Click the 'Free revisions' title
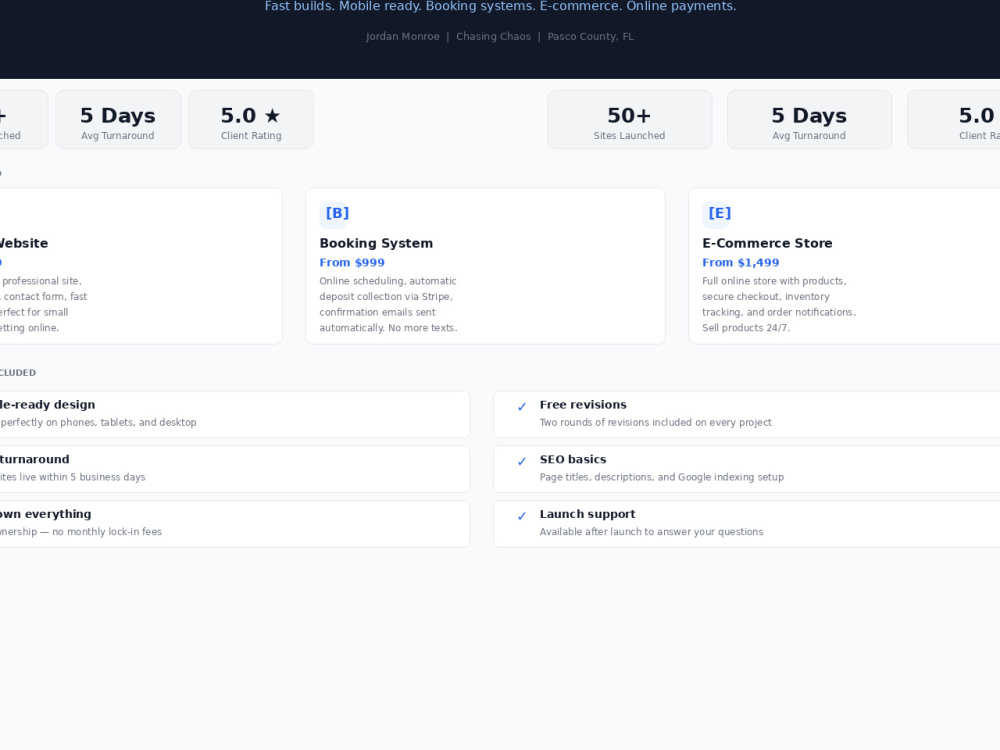This screenshot has height=750, width=1000. (583, 405)
